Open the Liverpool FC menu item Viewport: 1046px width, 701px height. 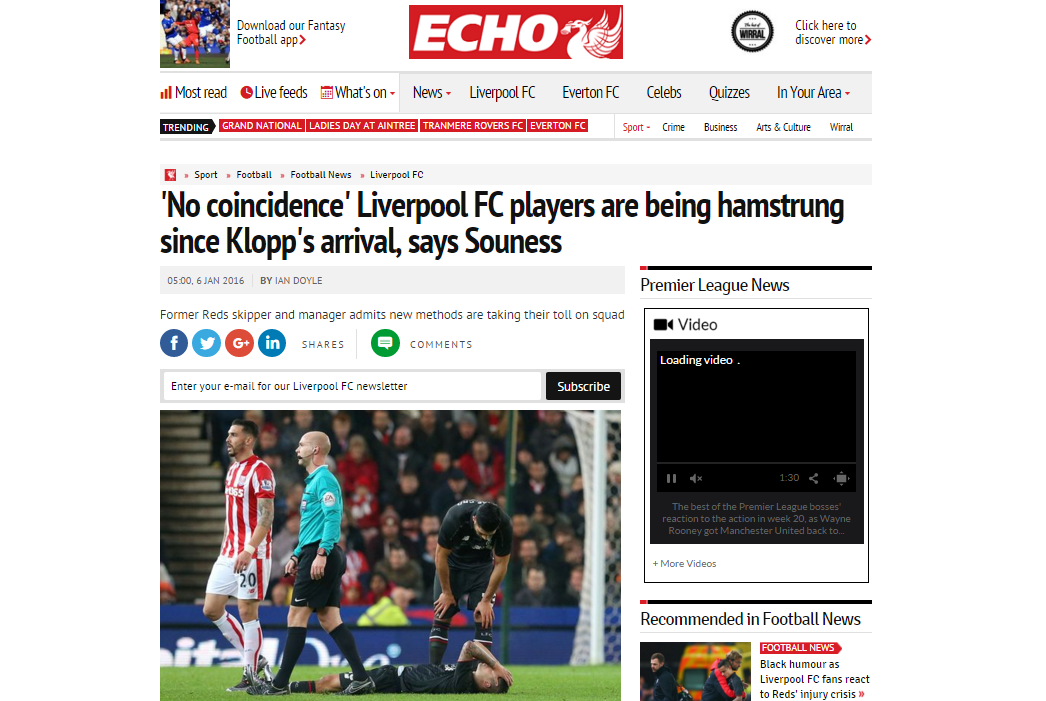tap(502, 93)
